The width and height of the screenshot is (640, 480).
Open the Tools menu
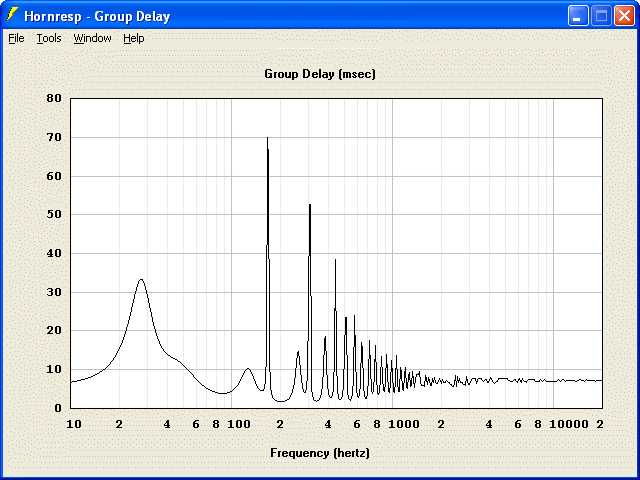[x=49, y=38]
